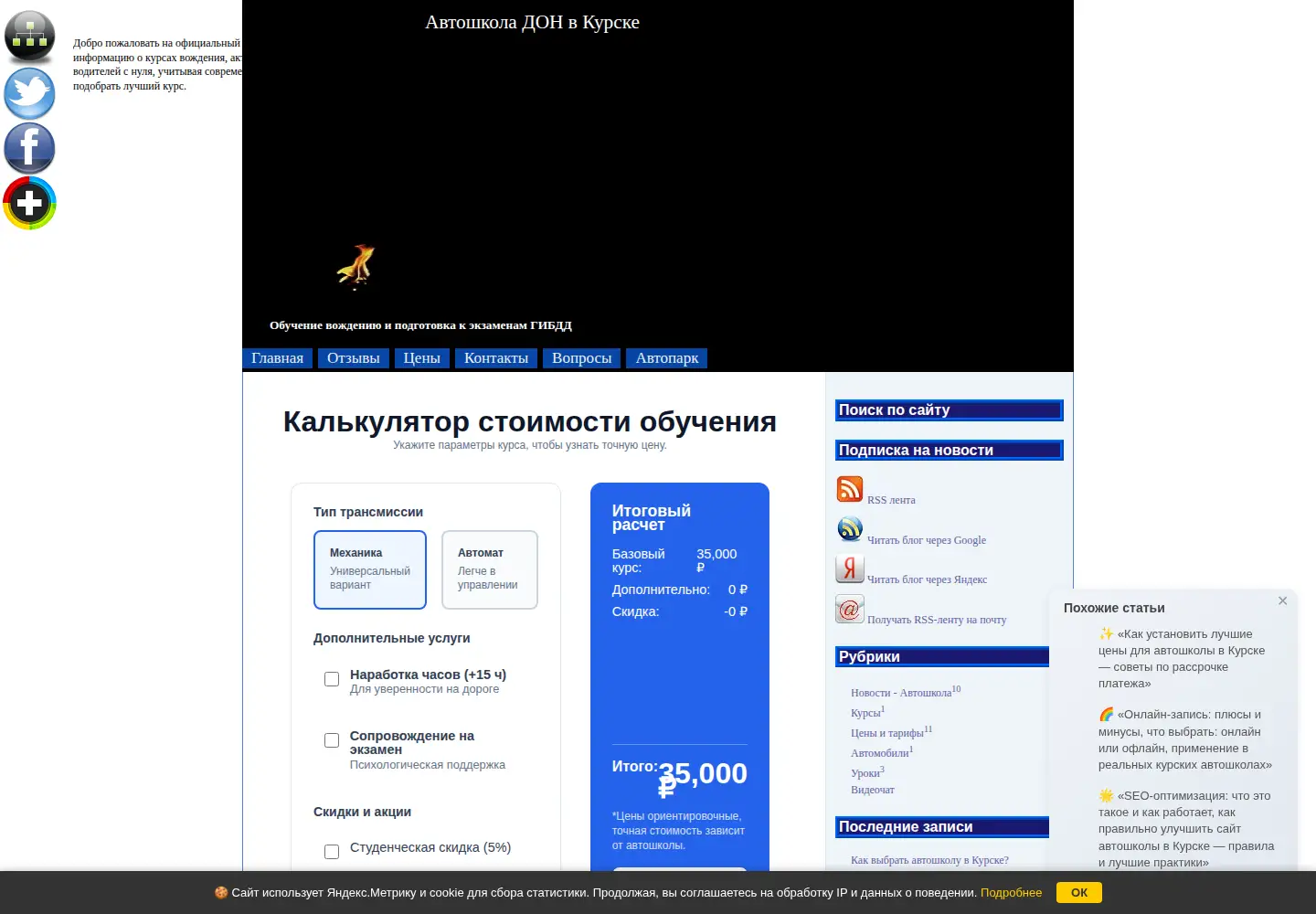1316x914 pixels.
Task: Open the 'Видеочат' category link
Action: pos(873,790)
